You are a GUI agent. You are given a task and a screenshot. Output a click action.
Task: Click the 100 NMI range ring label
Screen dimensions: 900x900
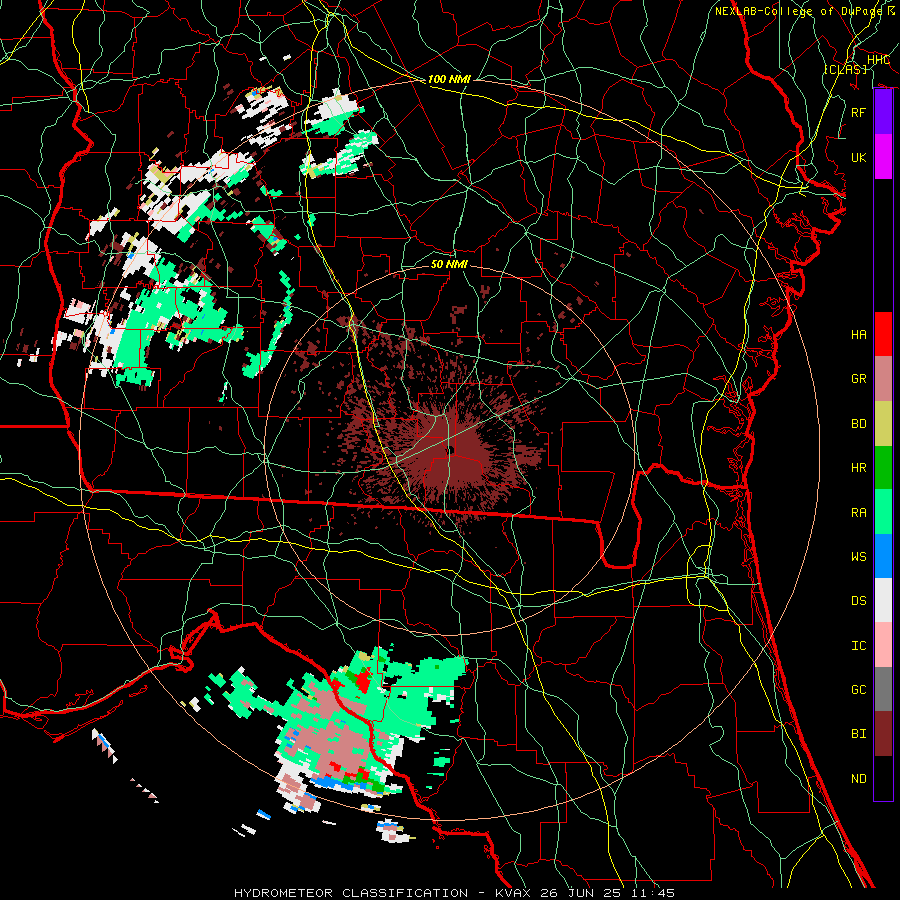[x=449, y=79]
